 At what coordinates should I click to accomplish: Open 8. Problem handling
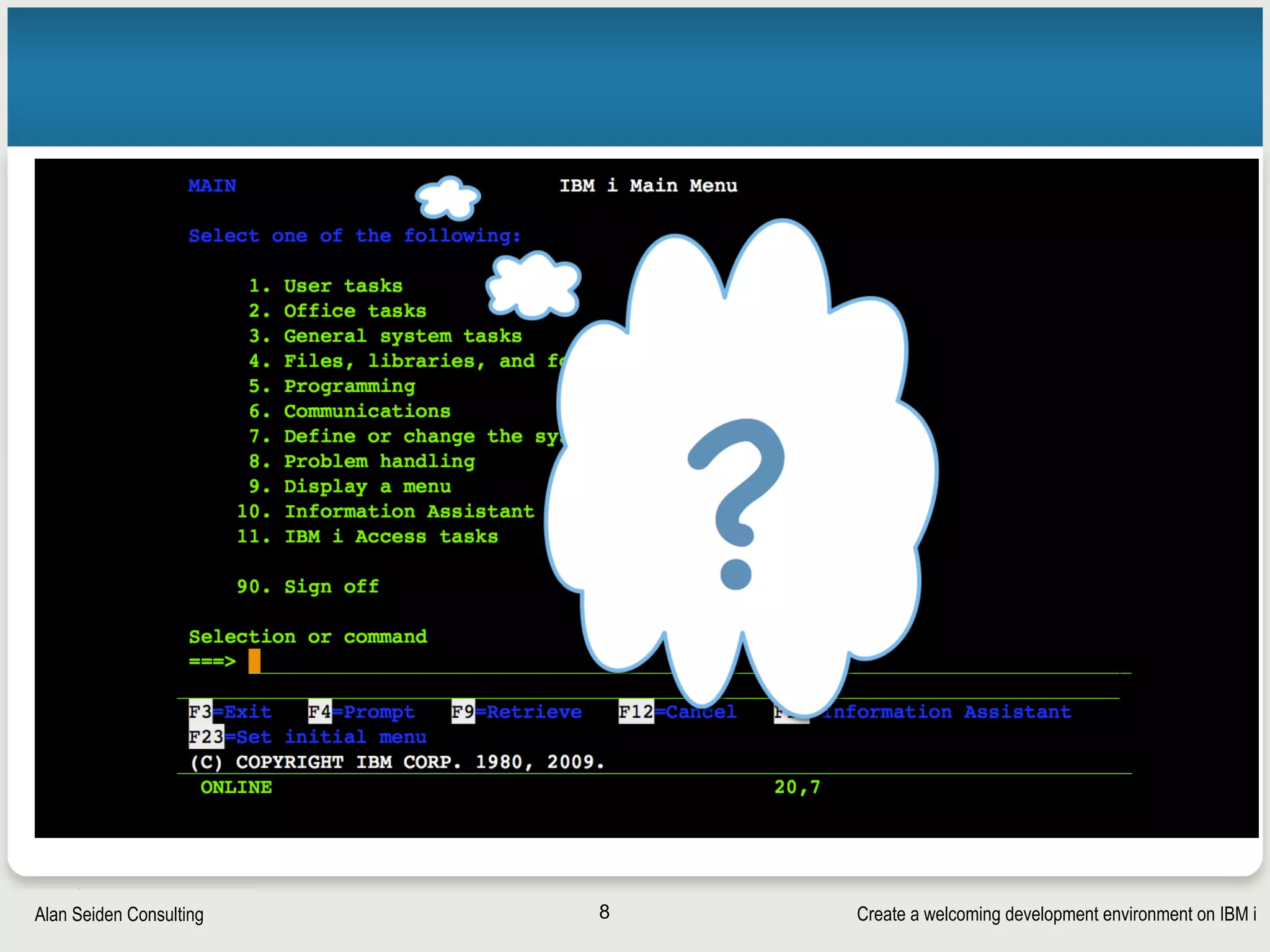coord(362,461)
